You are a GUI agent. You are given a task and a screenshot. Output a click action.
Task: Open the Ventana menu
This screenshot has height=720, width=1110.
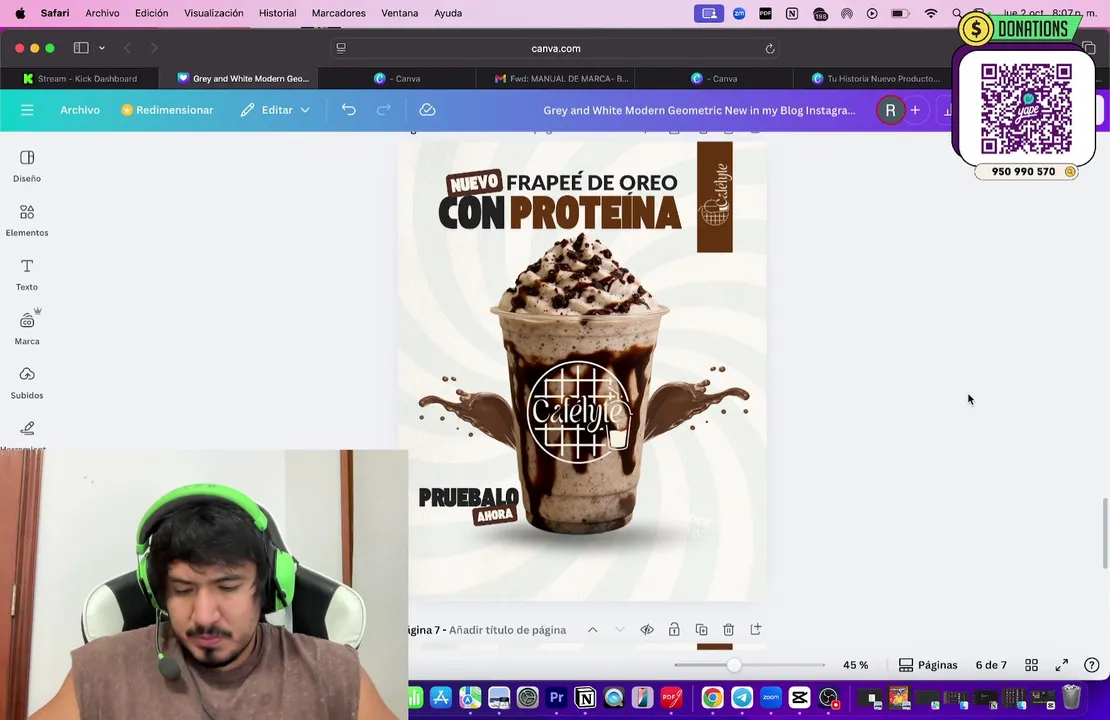399,13
